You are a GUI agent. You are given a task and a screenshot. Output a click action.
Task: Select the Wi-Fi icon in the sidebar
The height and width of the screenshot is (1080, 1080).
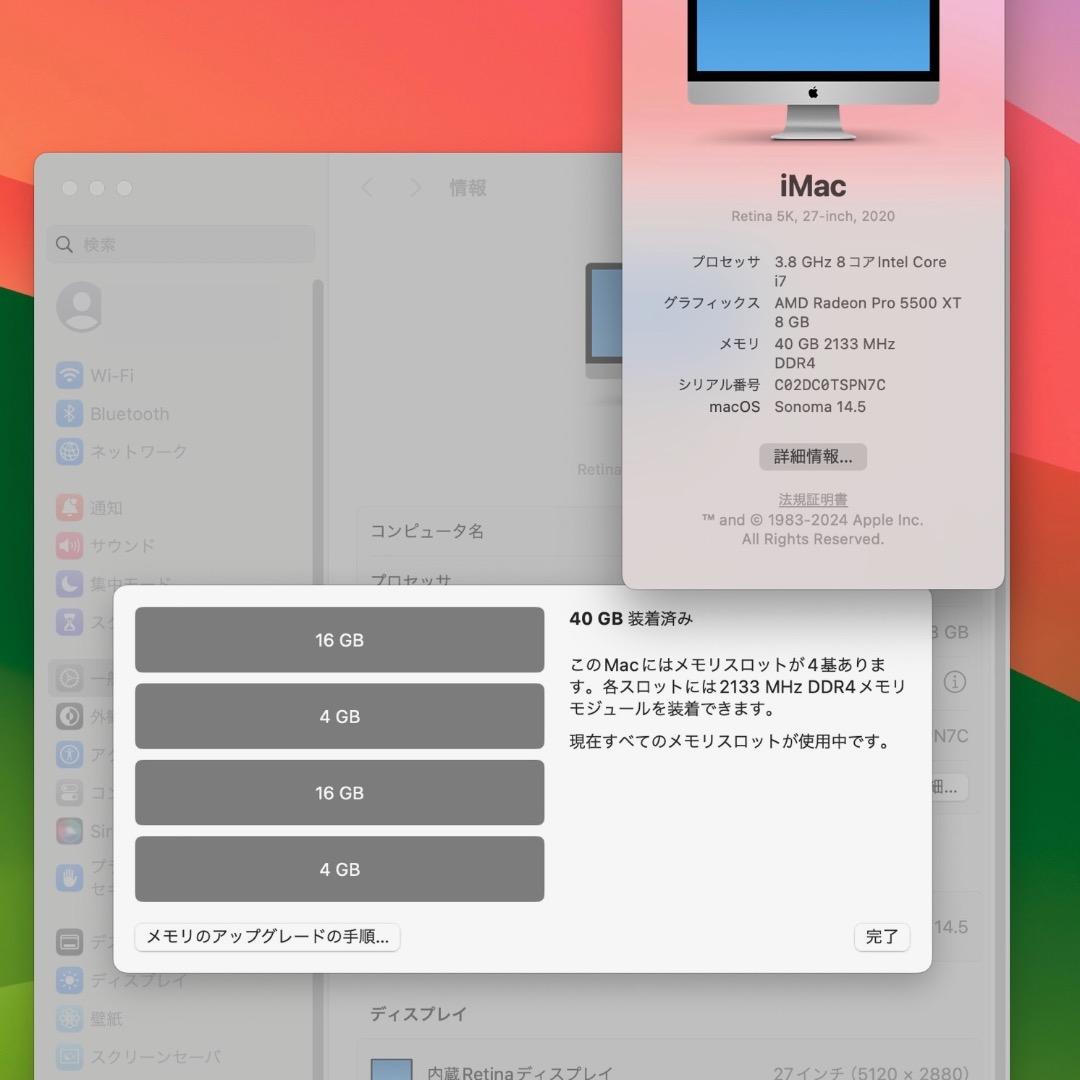[68, 375]
